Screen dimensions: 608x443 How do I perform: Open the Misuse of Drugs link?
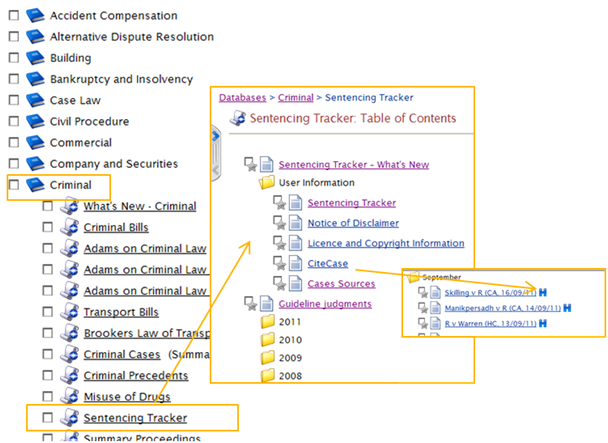(127, 396)
